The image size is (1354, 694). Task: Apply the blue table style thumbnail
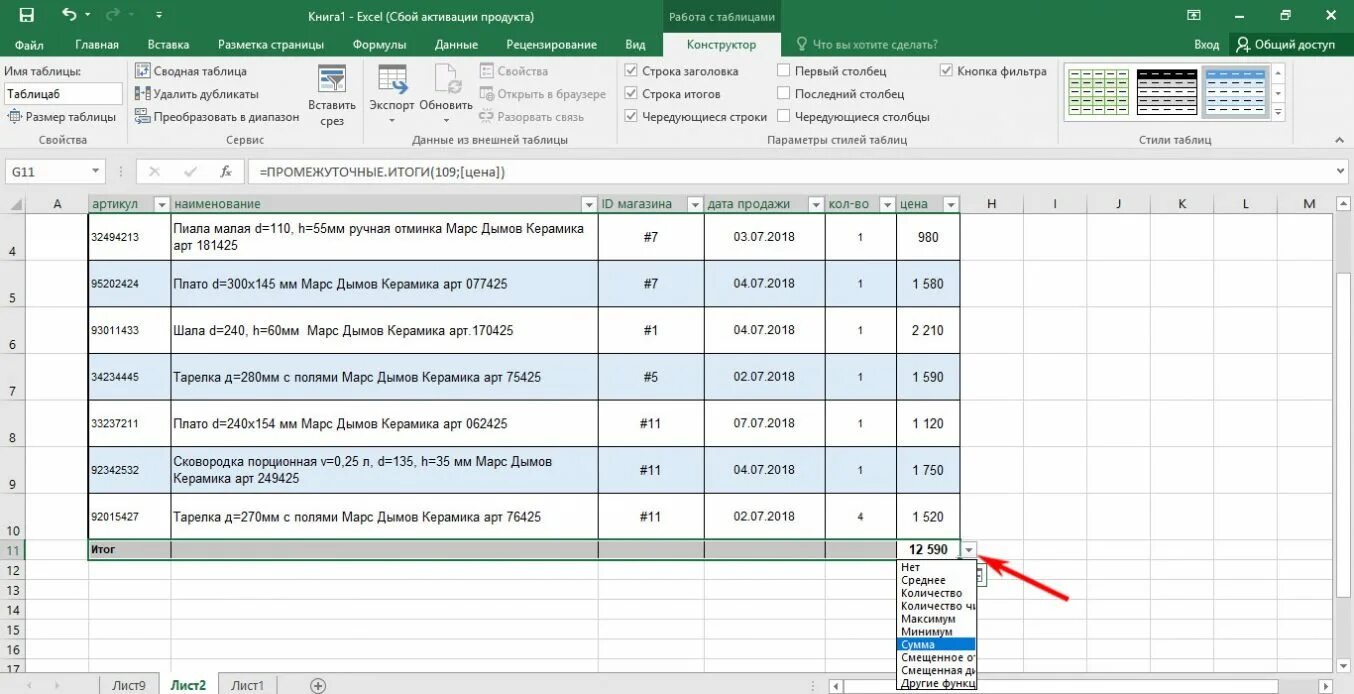1234,93
